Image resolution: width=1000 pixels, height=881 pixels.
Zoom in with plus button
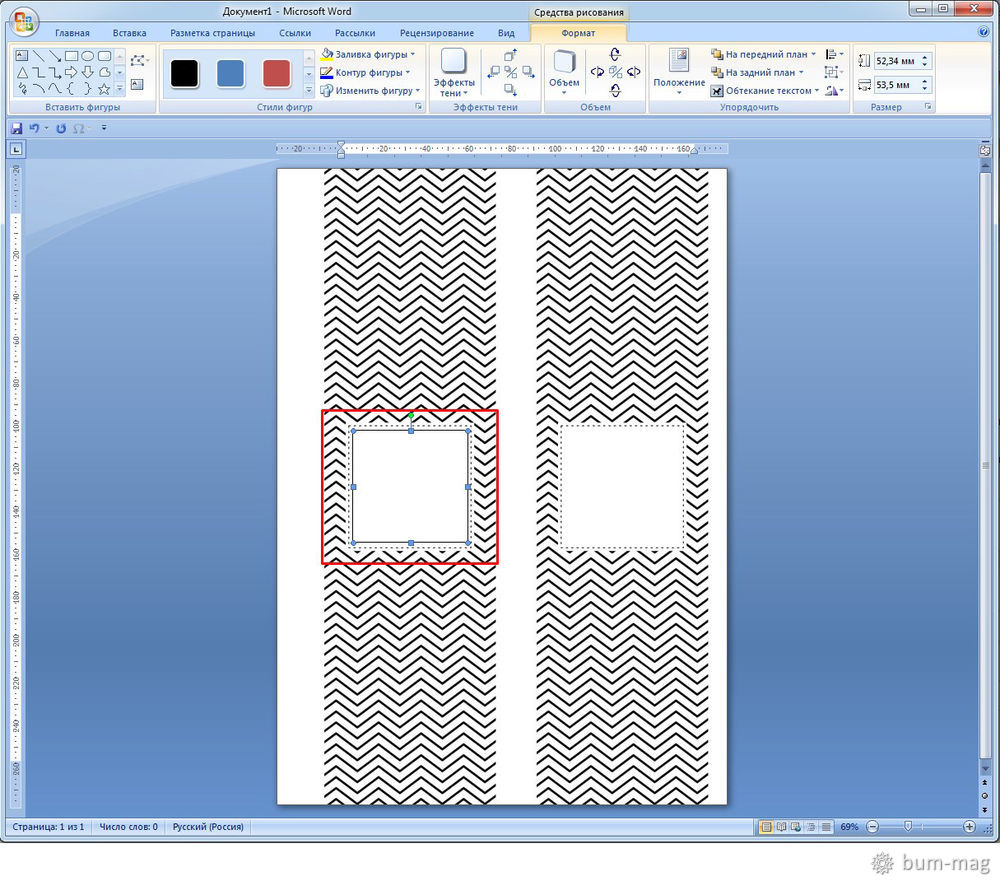[969, 827]
